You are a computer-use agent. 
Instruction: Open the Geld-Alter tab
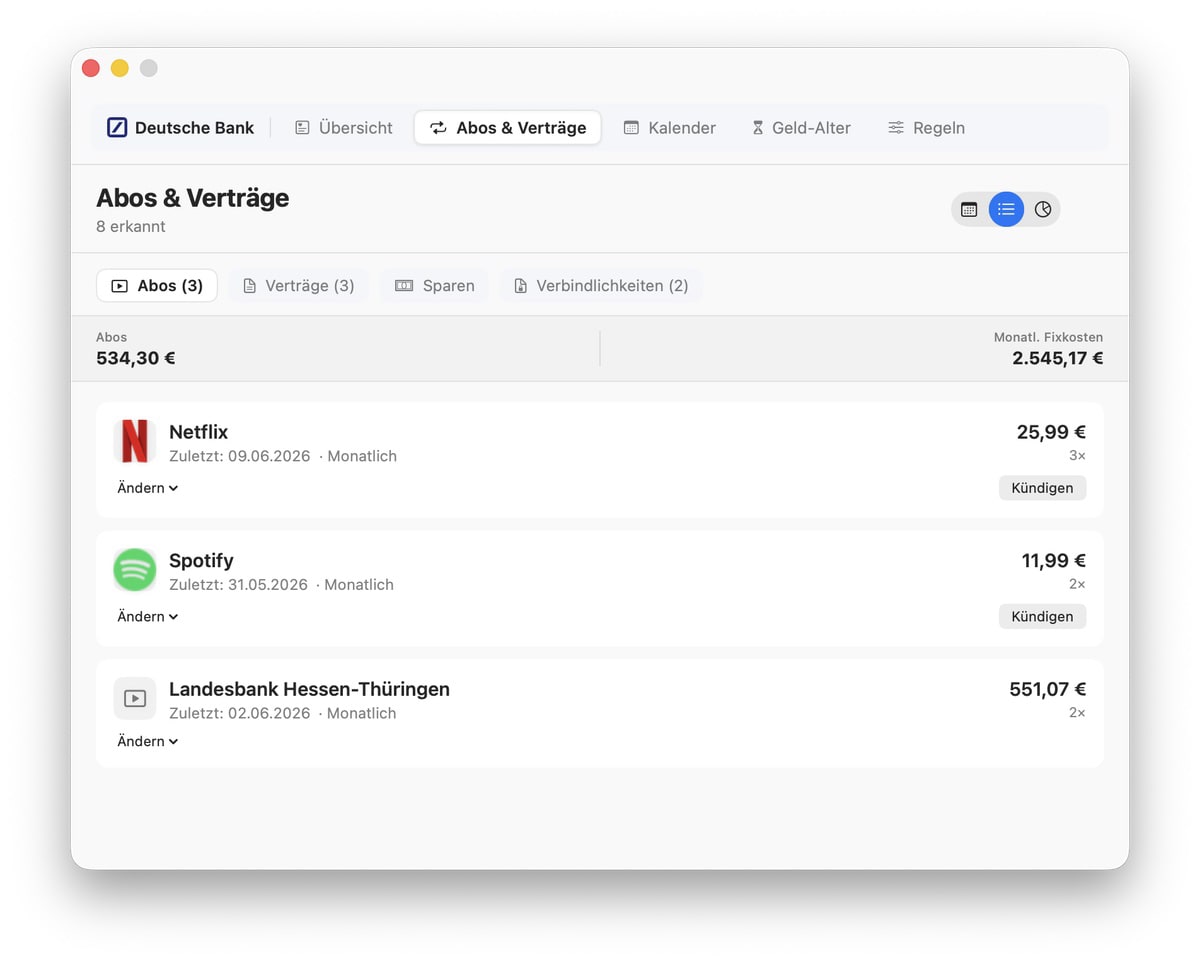[x=801, y=128]
